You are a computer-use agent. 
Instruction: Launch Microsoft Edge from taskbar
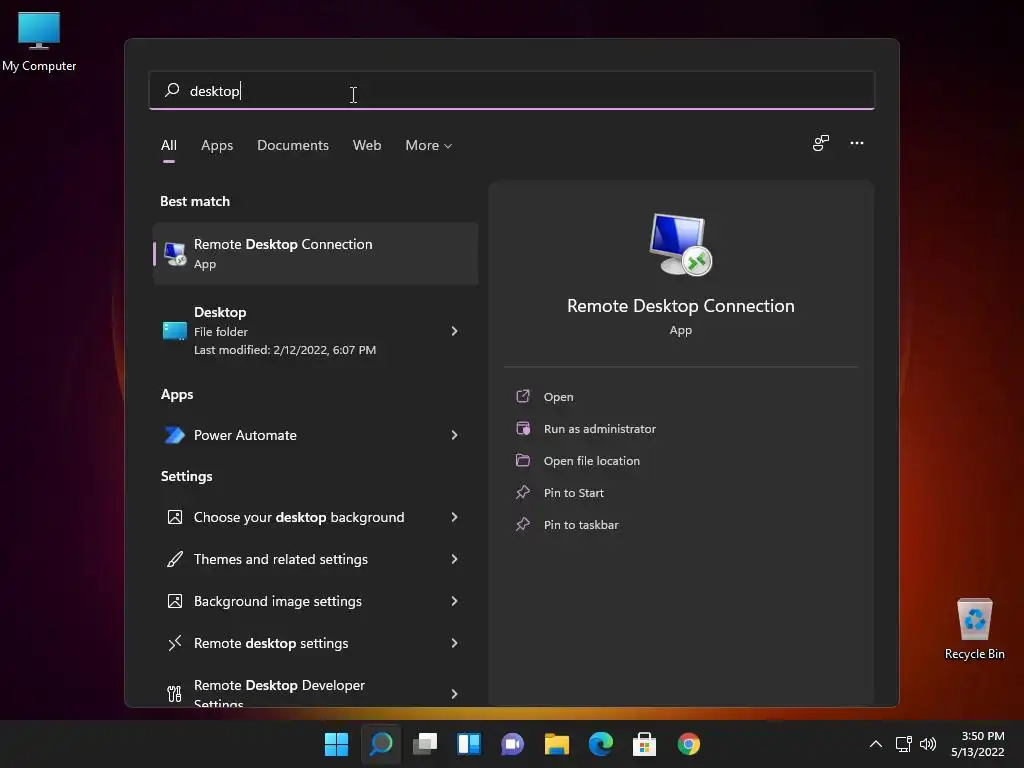(x=601, y=744)
